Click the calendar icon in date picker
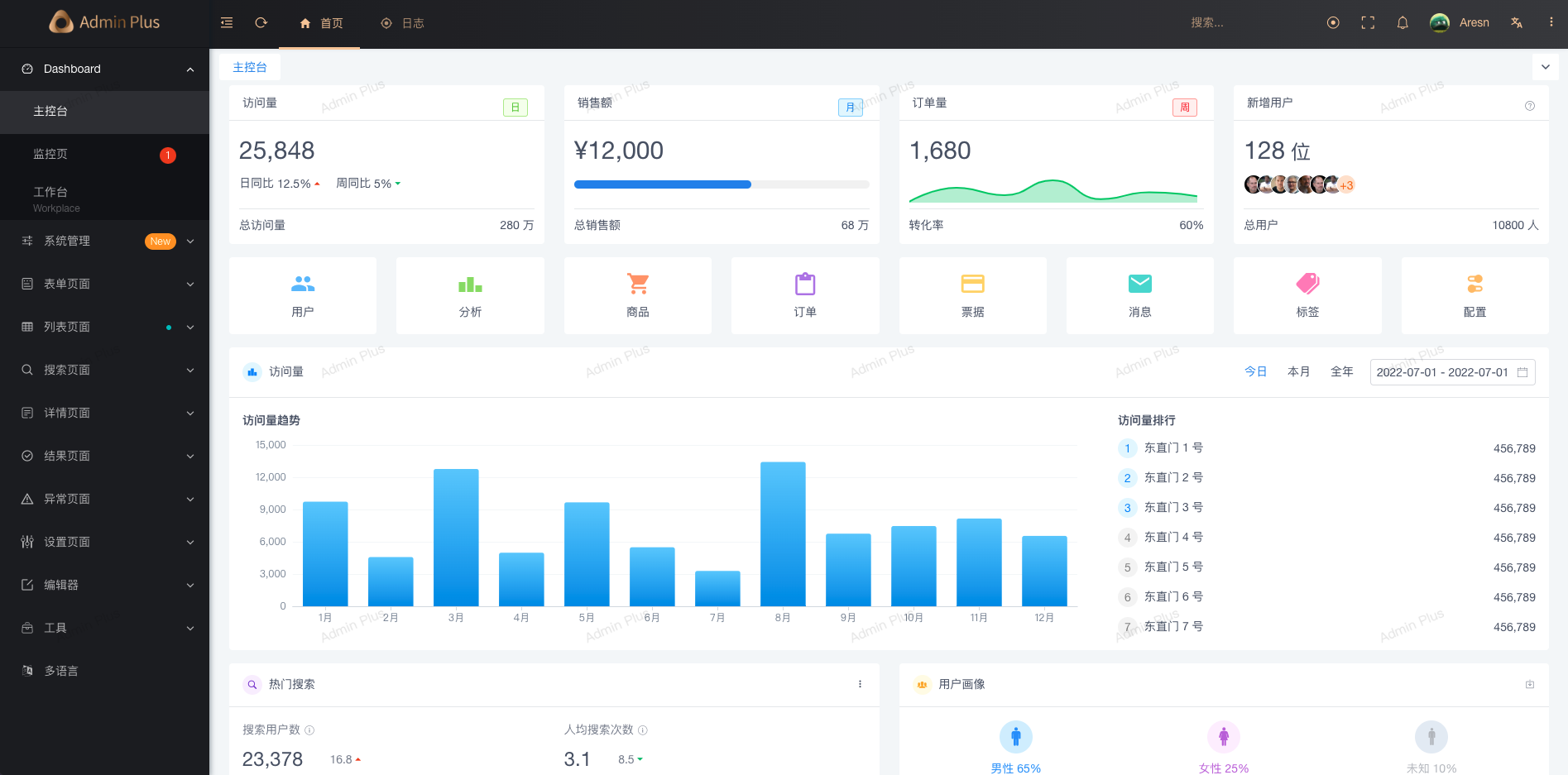Viewport: 1568px width, 775px height. click(1522, 372)
